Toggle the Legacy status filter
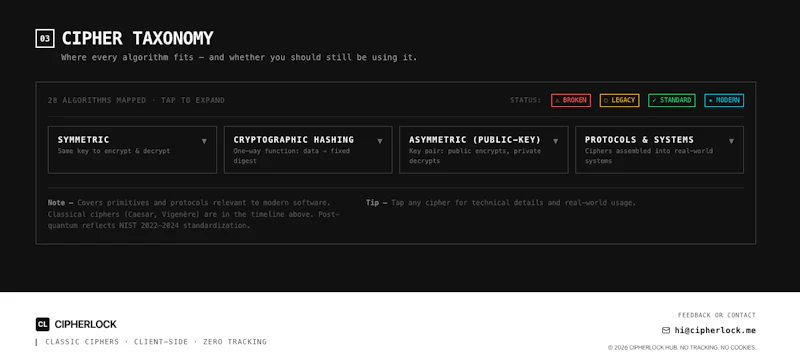800x363 pixels. pyautogui.click(x=619, y=100)
